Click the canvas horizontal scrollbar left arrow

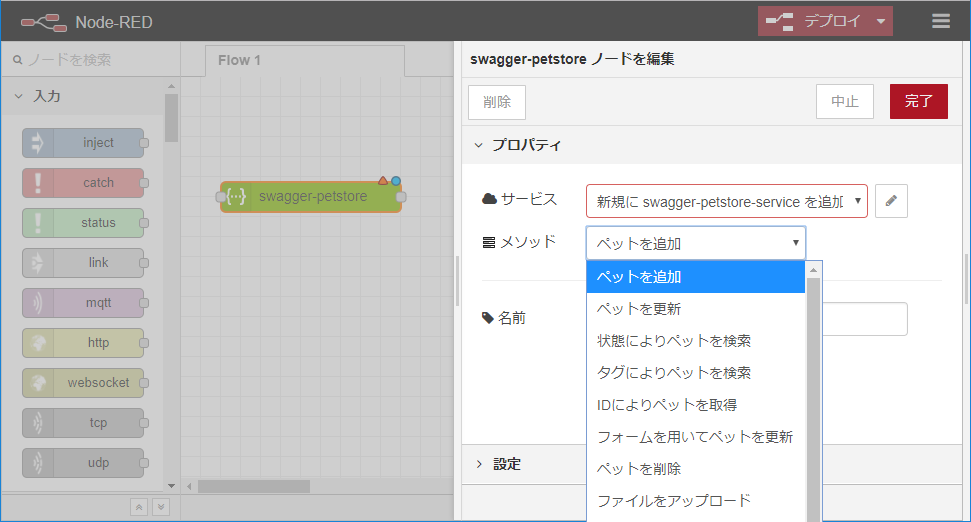(189, 487)
